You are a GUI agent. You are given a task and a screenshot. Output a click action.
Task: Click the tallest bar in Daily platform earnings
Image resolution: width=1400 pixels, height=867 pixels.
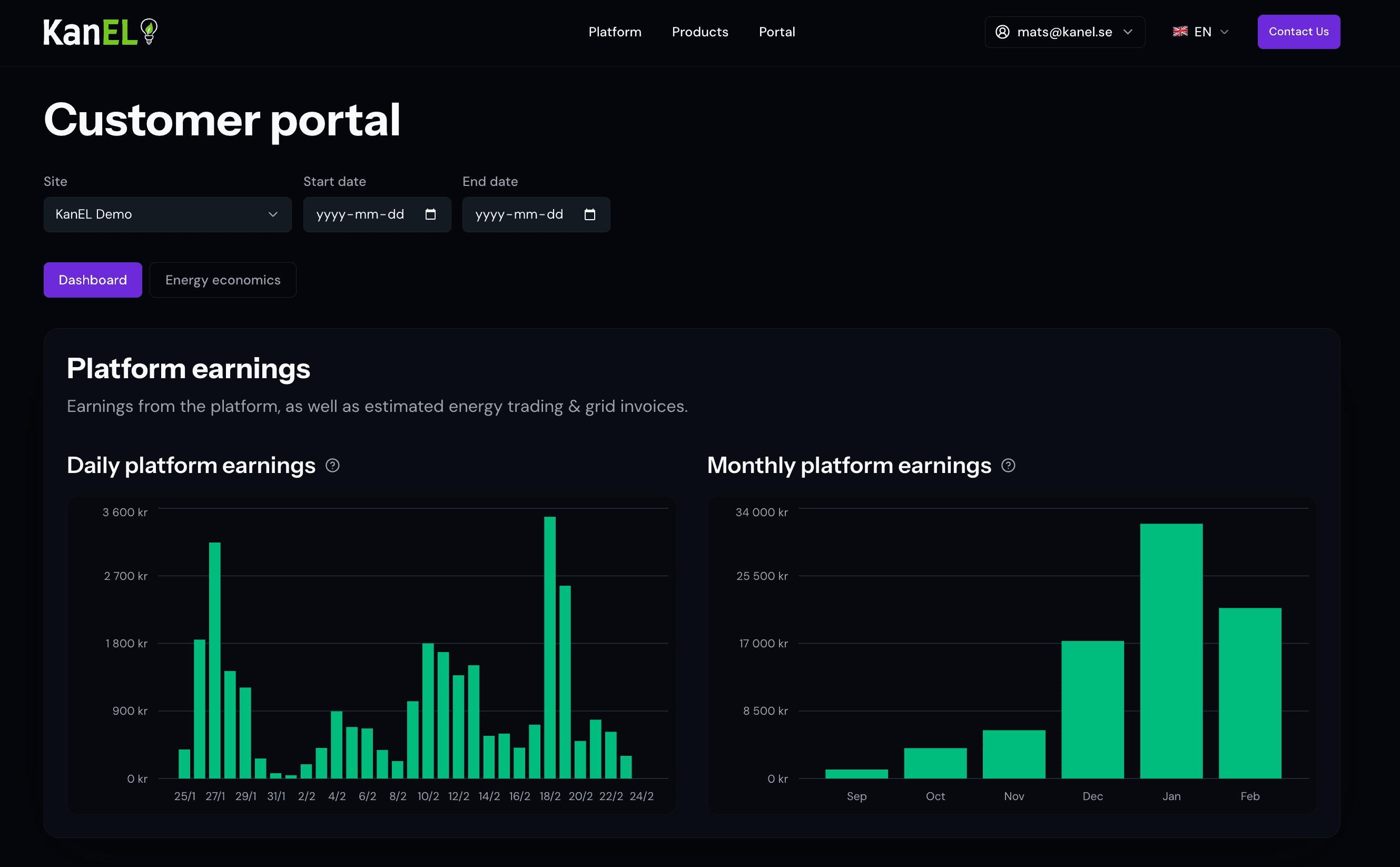550,642
